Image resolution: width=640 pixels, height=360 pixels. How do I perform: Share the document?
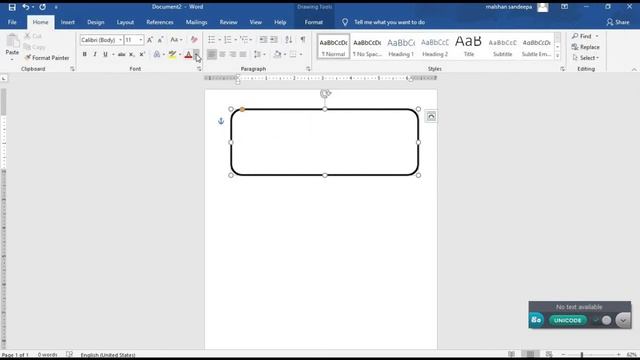(618, 22)
